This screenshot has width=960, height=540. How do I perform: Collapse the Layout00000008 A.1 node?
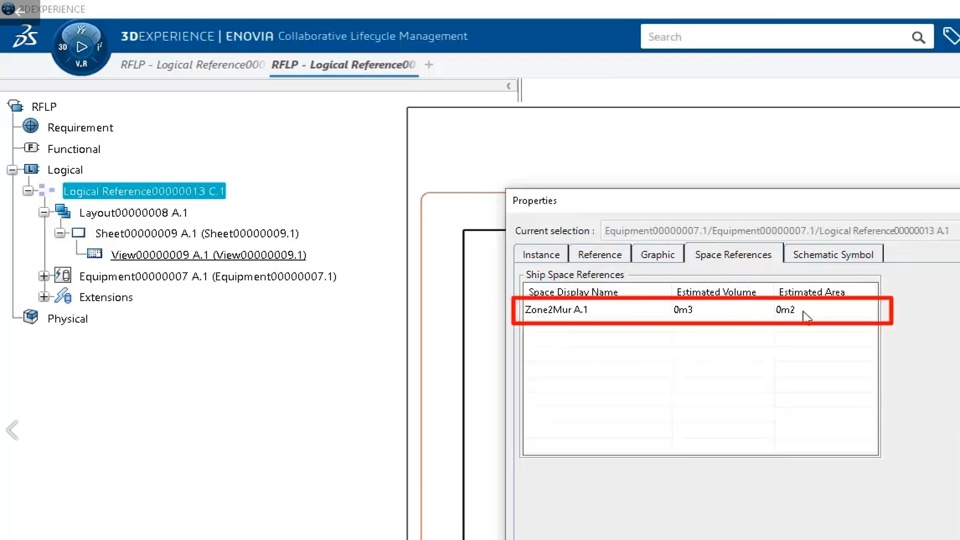[44, 212]
